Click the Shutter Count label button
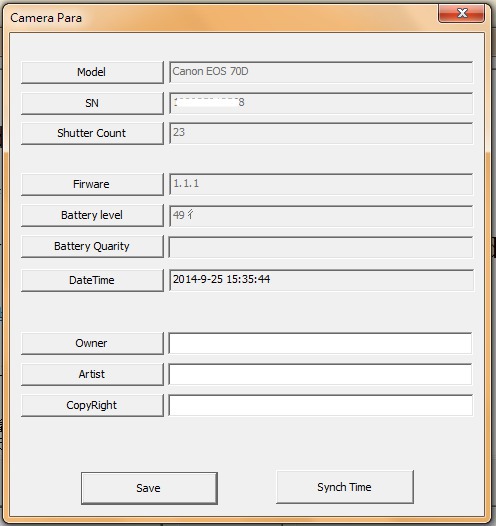 point(92,134)
